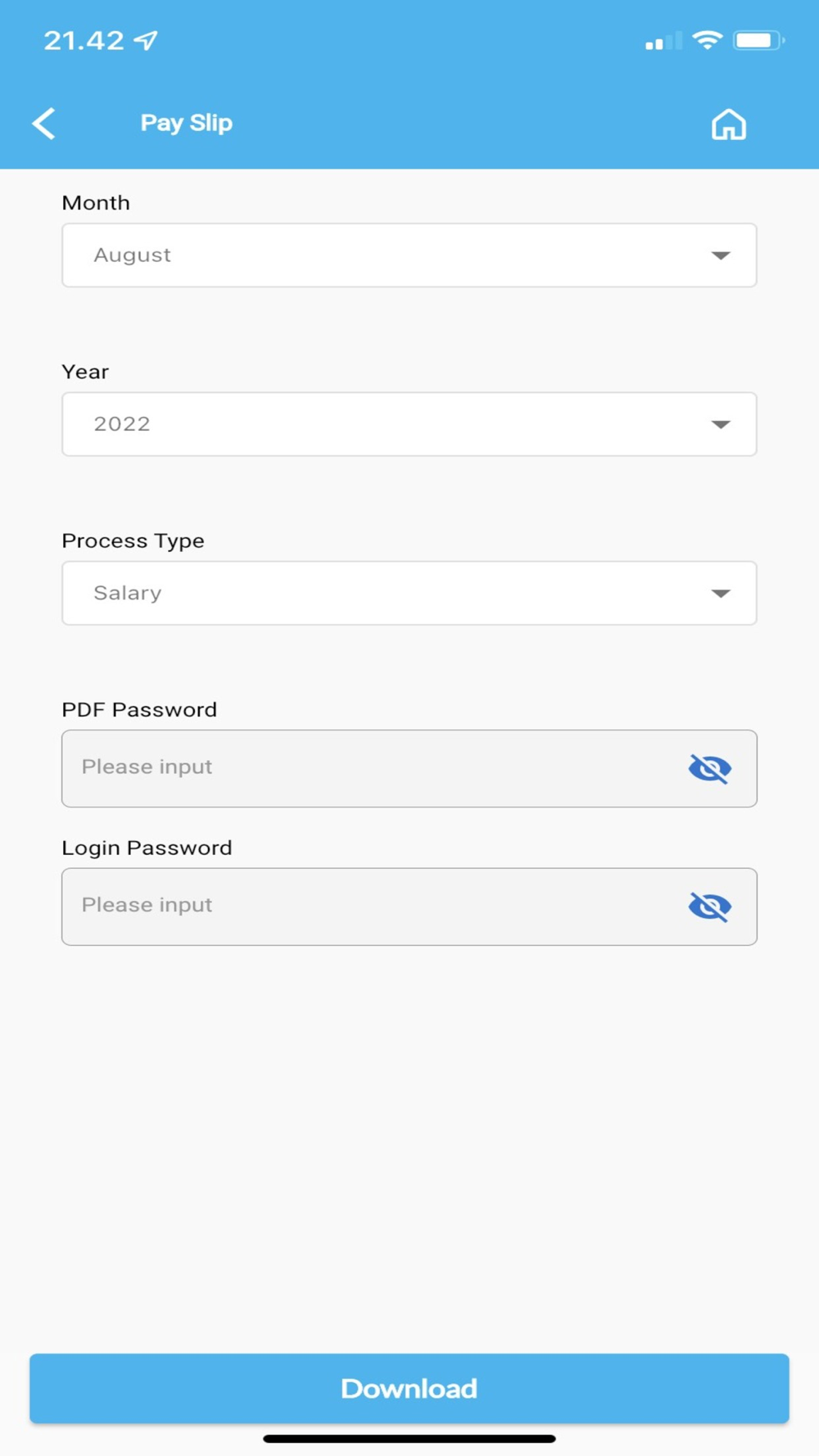Expand the Year dropdown showing 2022
The height and width of the screenshot is (1456, 819).
point(409,424)
